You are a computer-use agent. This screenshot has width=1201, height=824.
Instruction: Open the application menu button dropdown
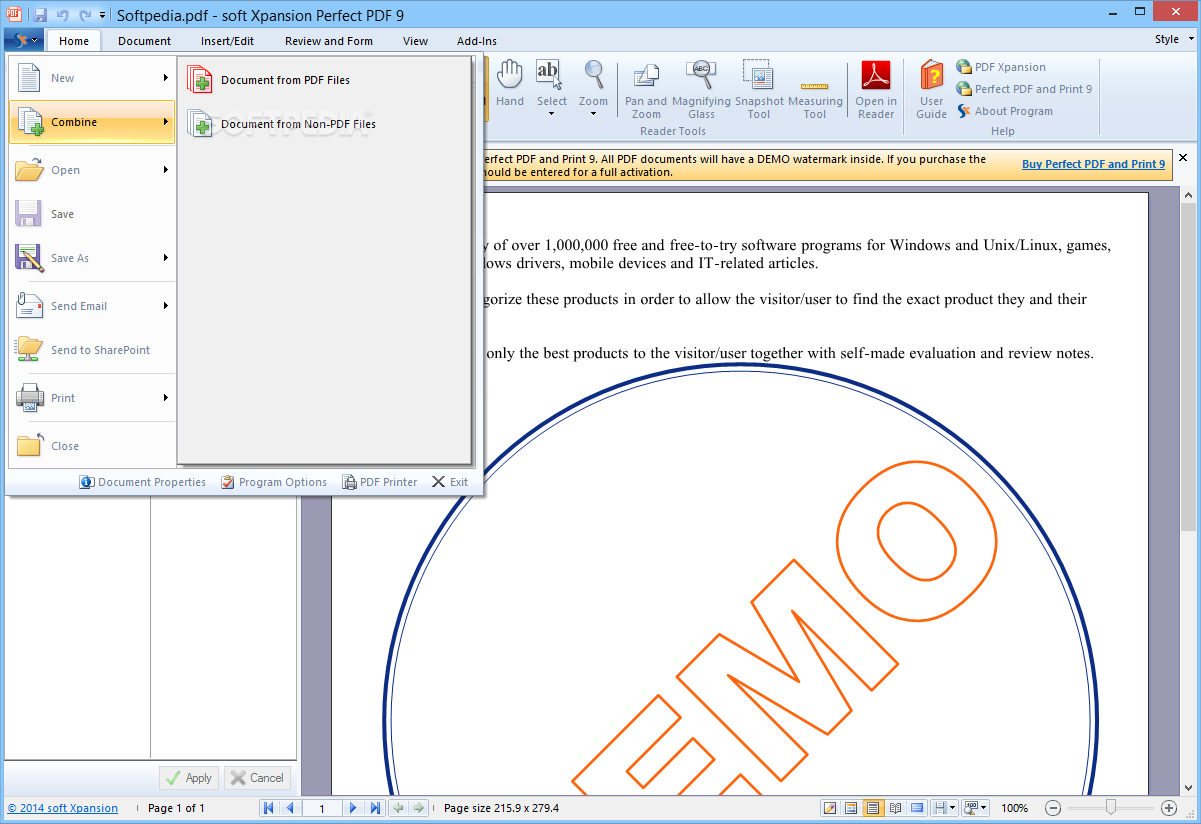tap(22, 40)
